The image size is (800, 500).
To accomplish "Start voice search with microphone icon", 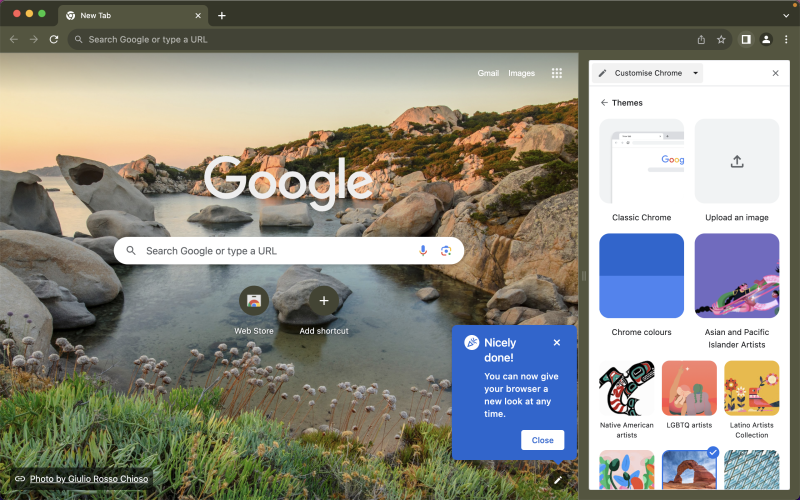I will [x=423, y=250].
